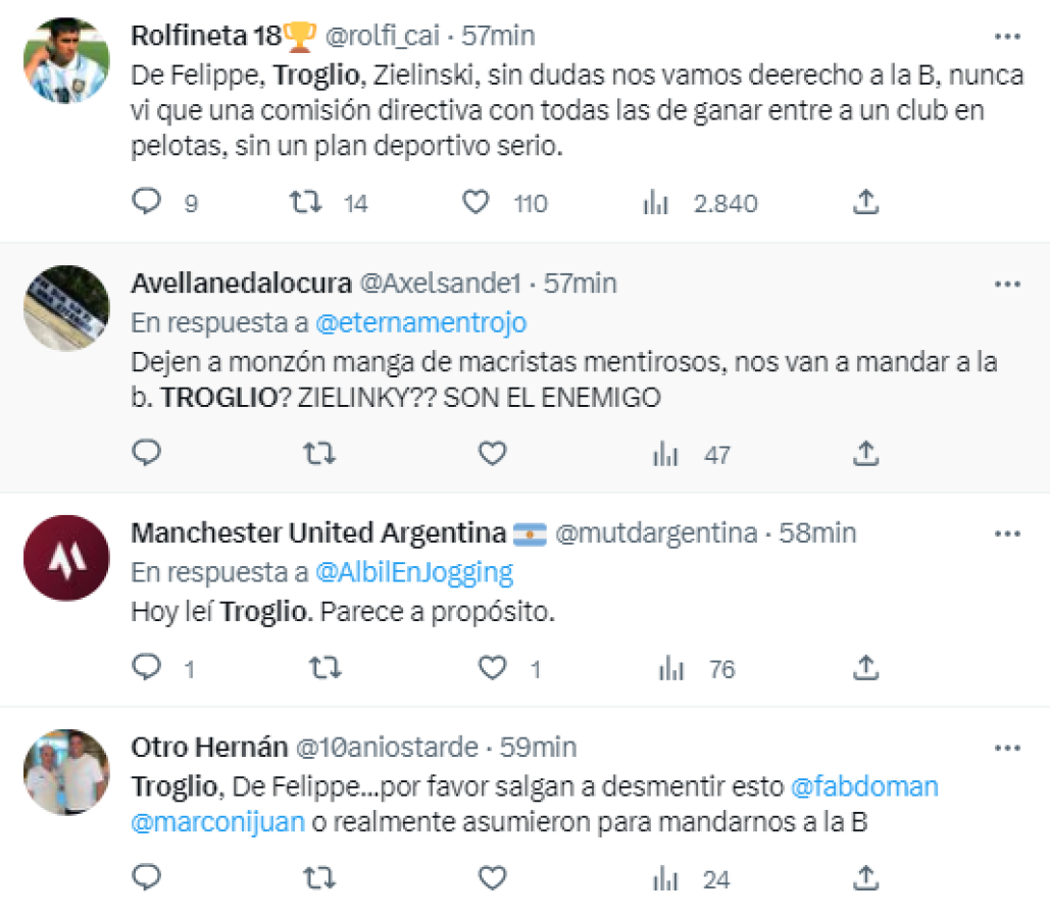Like Otro Hernán's tweet

(x=491, y=875)
